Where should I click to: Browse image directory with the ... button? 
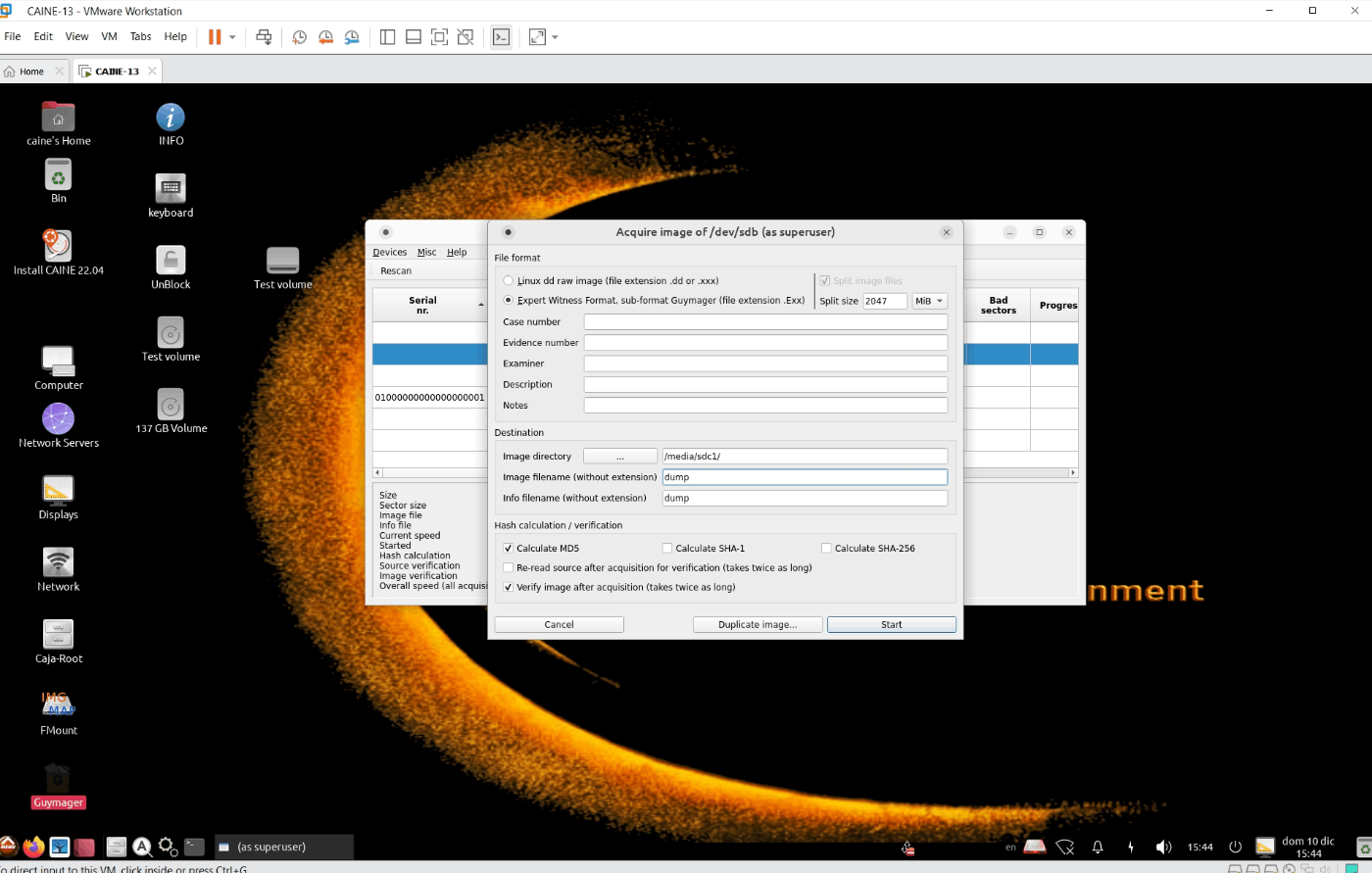(x=619, y=456)
